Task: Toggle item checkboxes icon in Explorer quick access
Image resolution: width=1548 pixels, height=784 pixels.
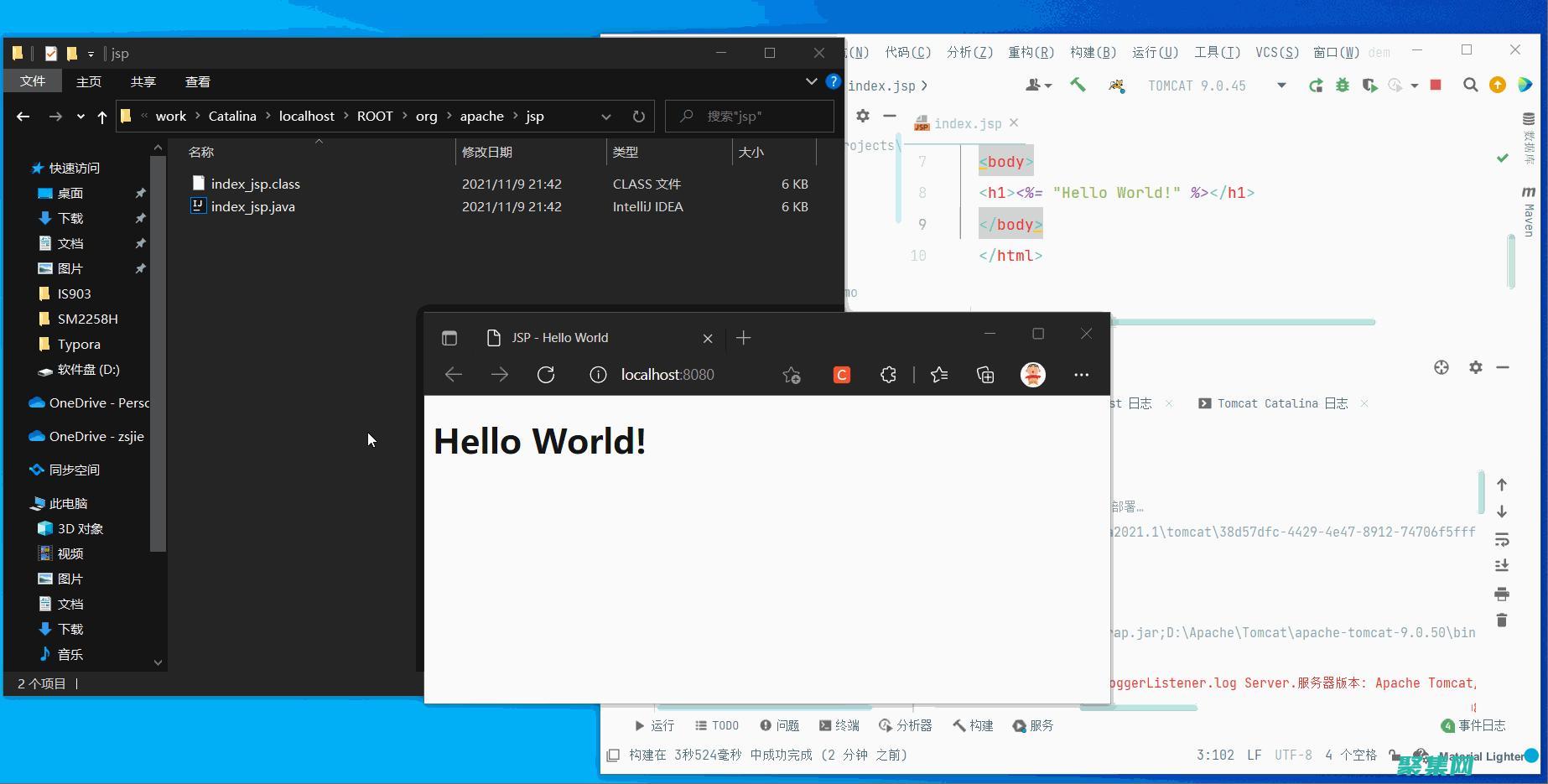Action: tap(51, 53)
